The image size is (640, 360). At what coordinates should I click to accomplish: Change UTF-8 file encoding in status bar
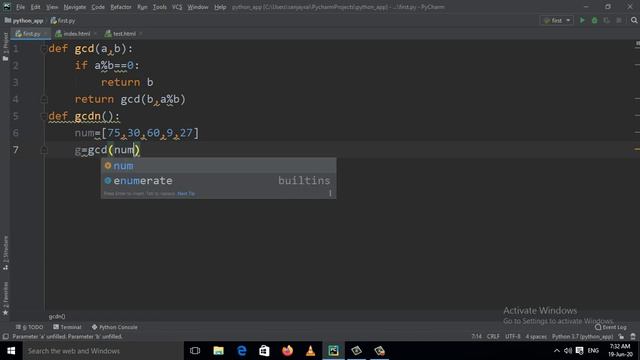(x=513, y=337)
